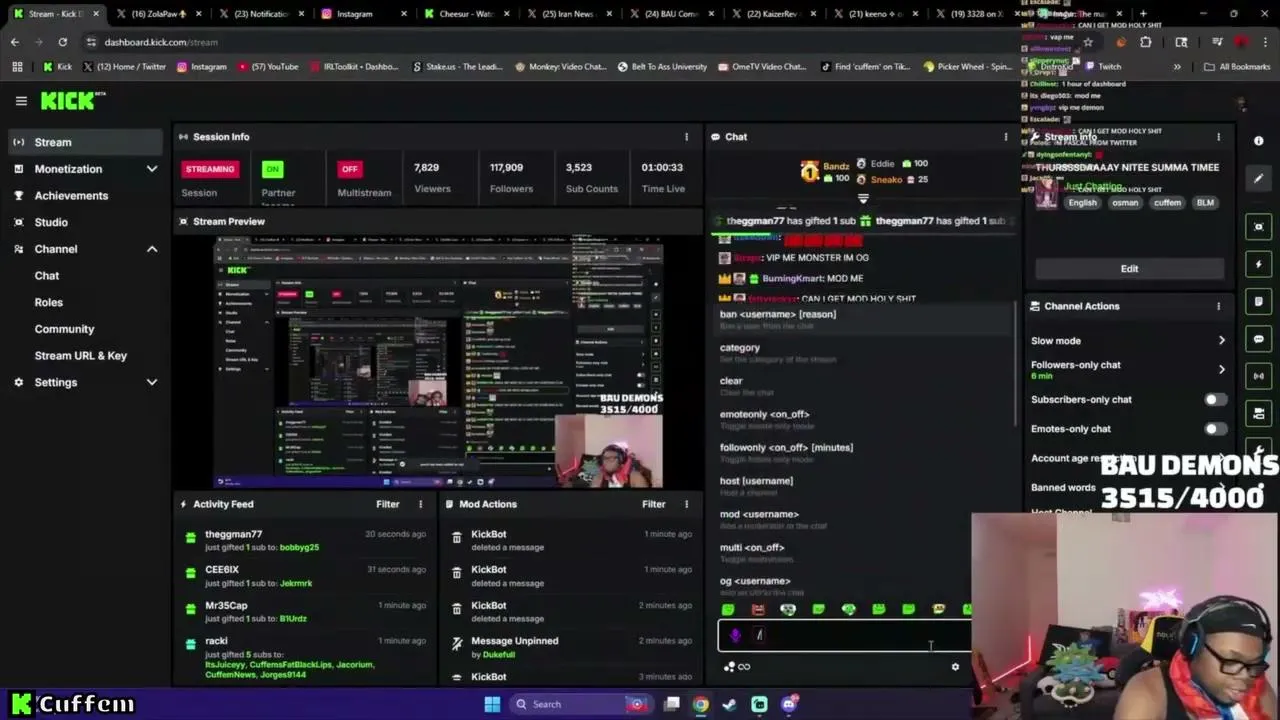Select the mod username command suggestion

pyautogui.click(x=865, y=519)
